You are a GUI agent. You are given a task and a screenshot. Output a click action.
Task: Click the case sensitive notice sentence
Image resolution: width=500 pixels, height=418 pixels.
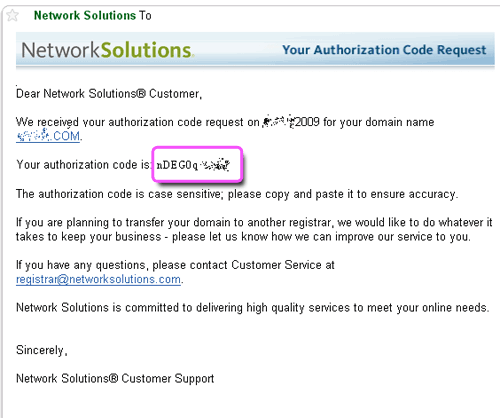pos(237,194)
